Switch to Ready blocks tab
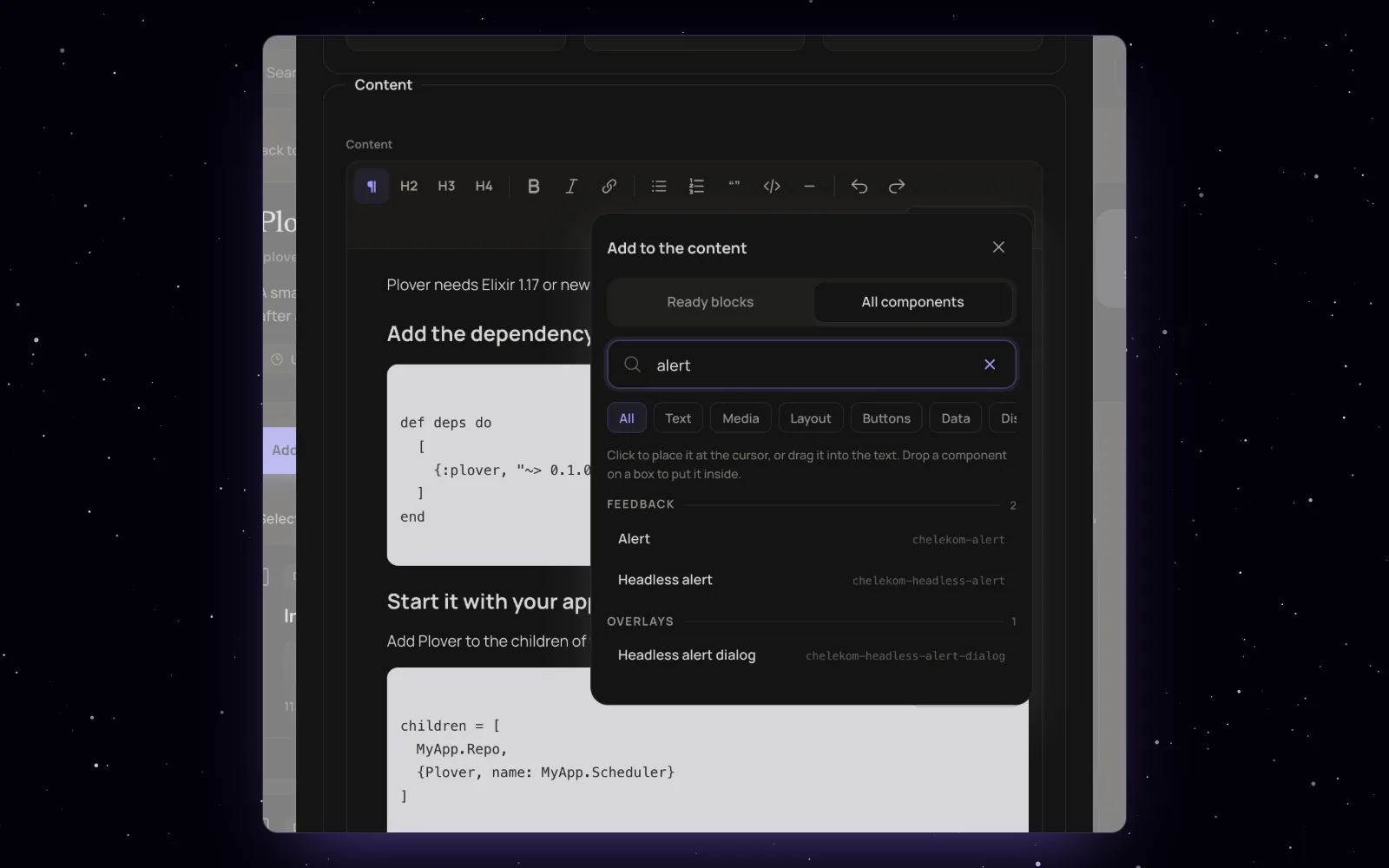Screen dimensions: 1389x868 coord(710,302)
